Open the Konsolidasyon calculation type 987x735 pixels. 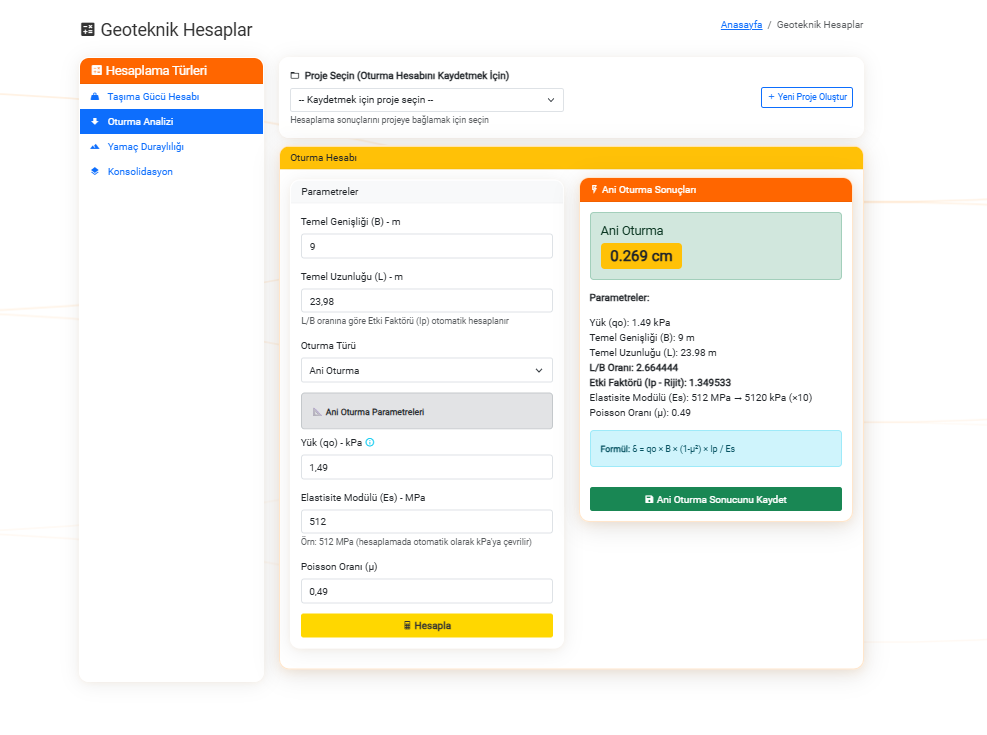(x=140, y=172)
